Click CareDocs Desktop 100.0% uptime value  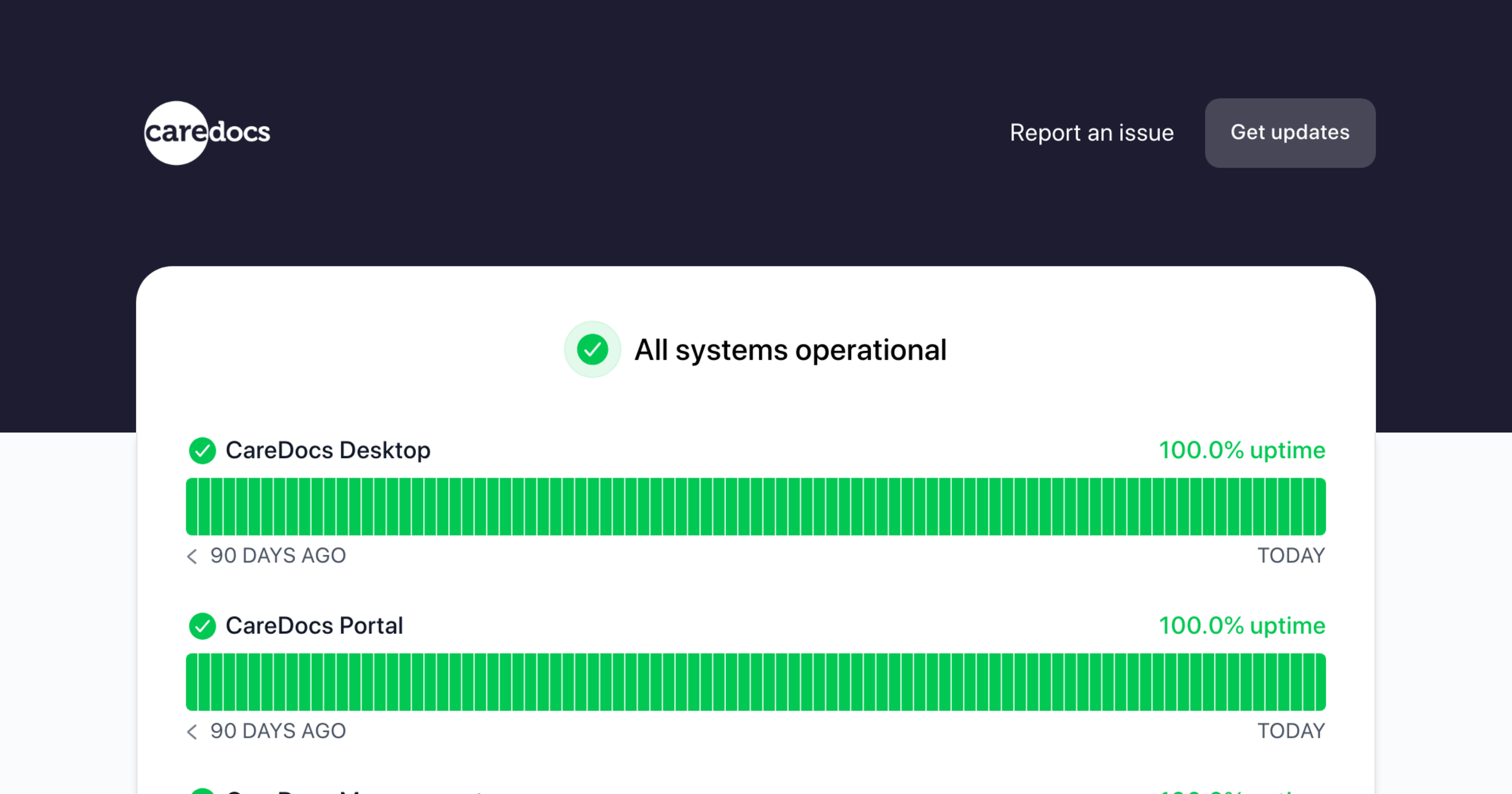click(1242, 451)
